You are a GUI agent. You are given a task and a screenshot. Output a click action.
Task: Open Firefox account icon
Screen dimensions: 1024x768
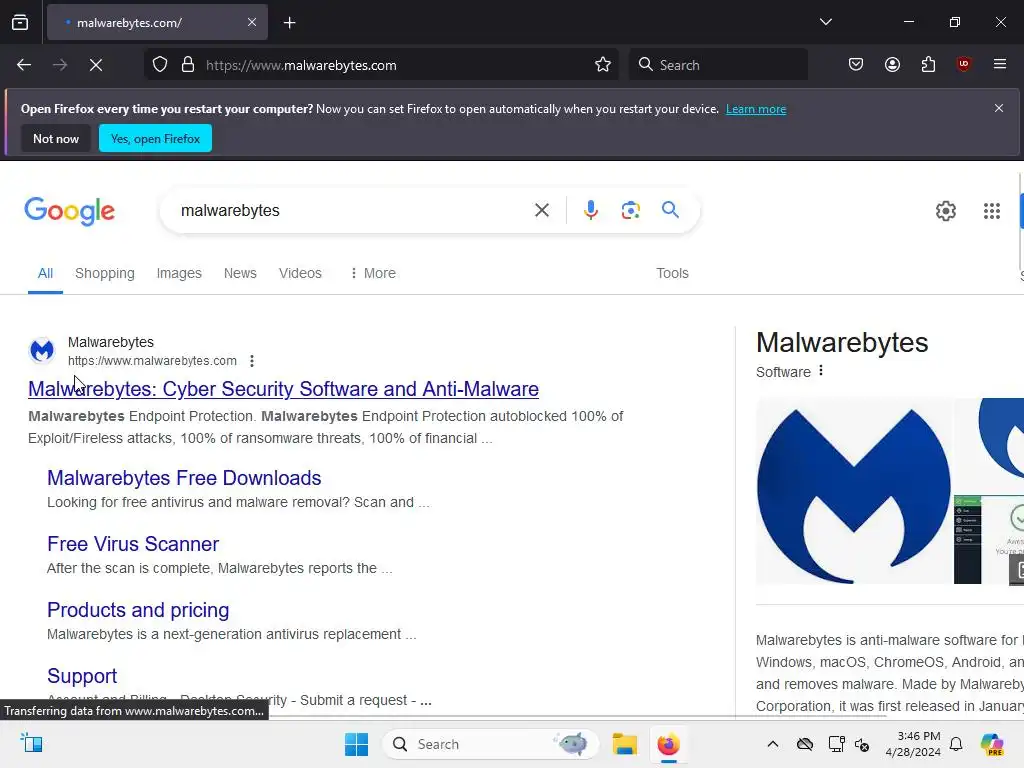(892, 64)
